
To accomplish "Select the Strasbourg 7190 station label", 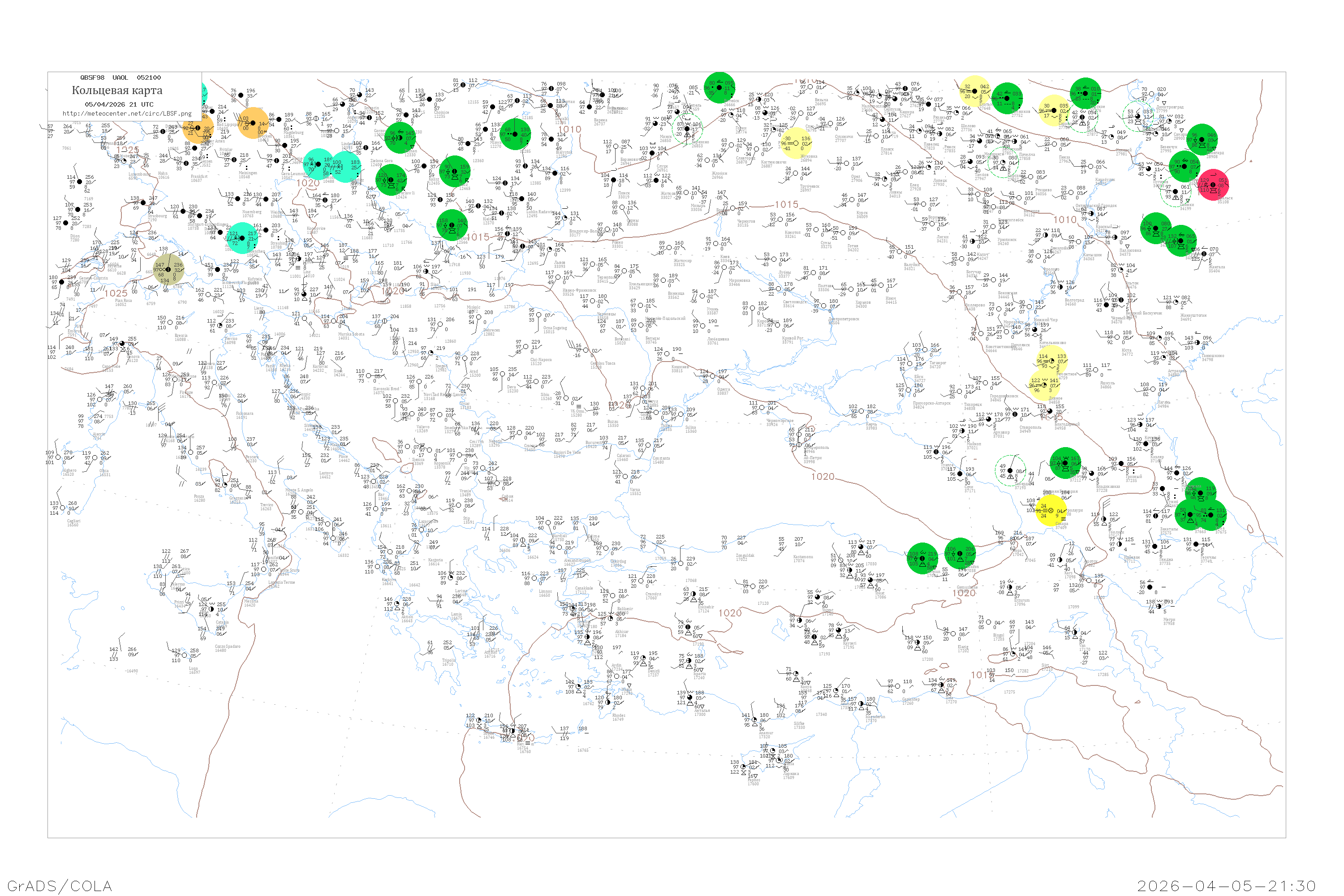I will coord(156,218).
